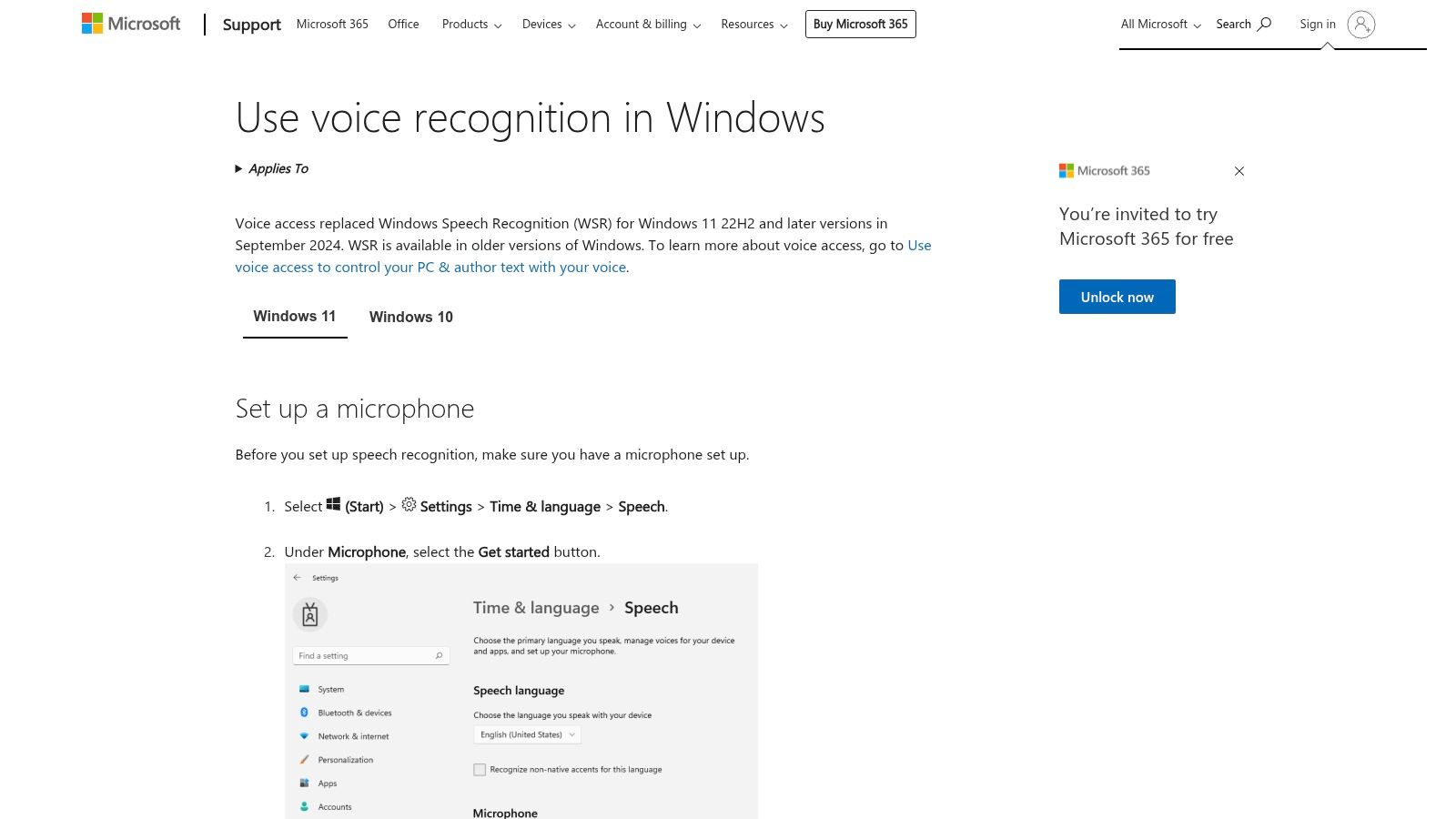Click the Apps icon in sidebar
The image size is (1456, 819).
click(x=304, y=783)
